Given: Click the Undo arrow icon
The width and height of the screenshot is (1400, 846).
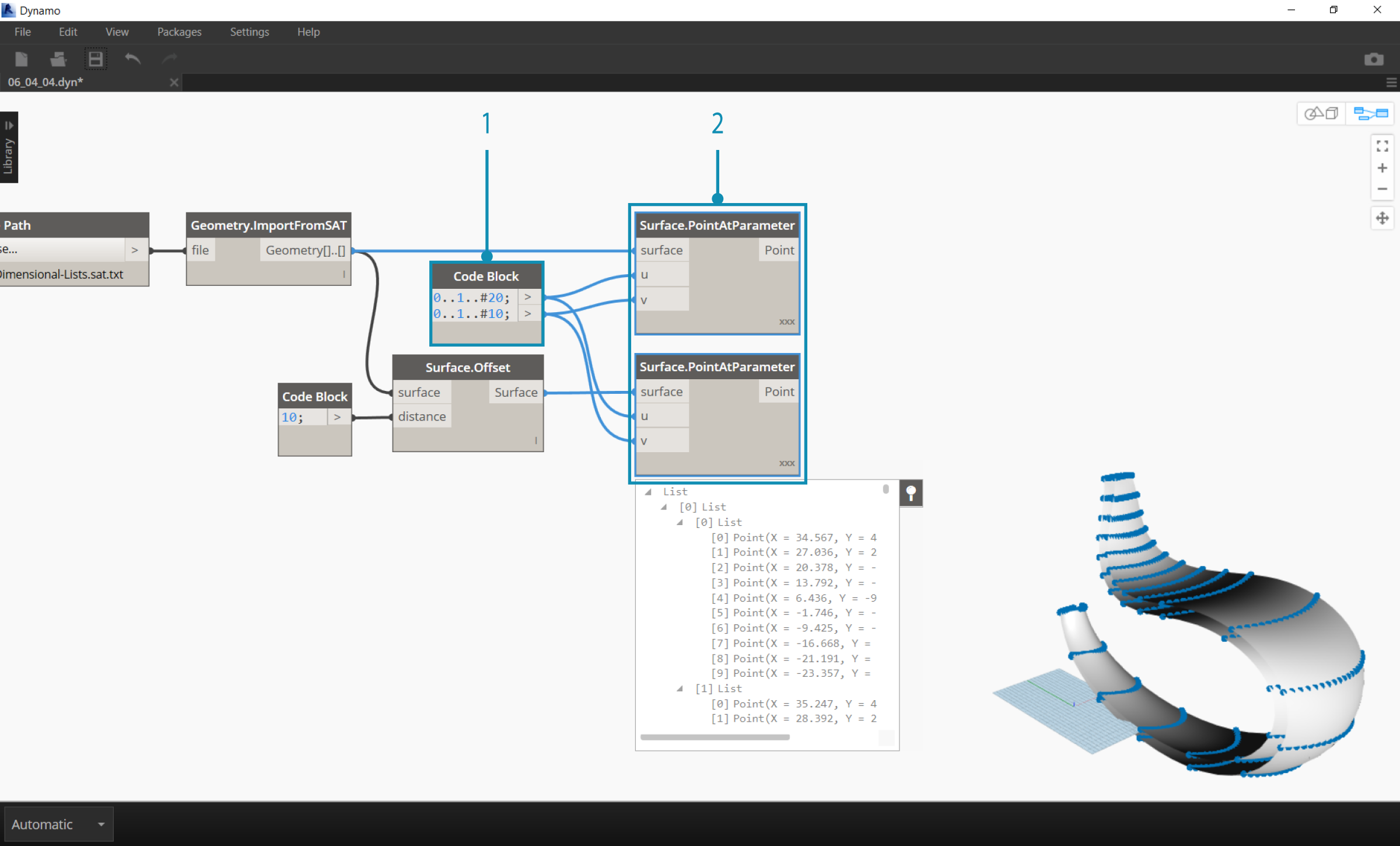Looking at the screenshot, I should 133,58.
